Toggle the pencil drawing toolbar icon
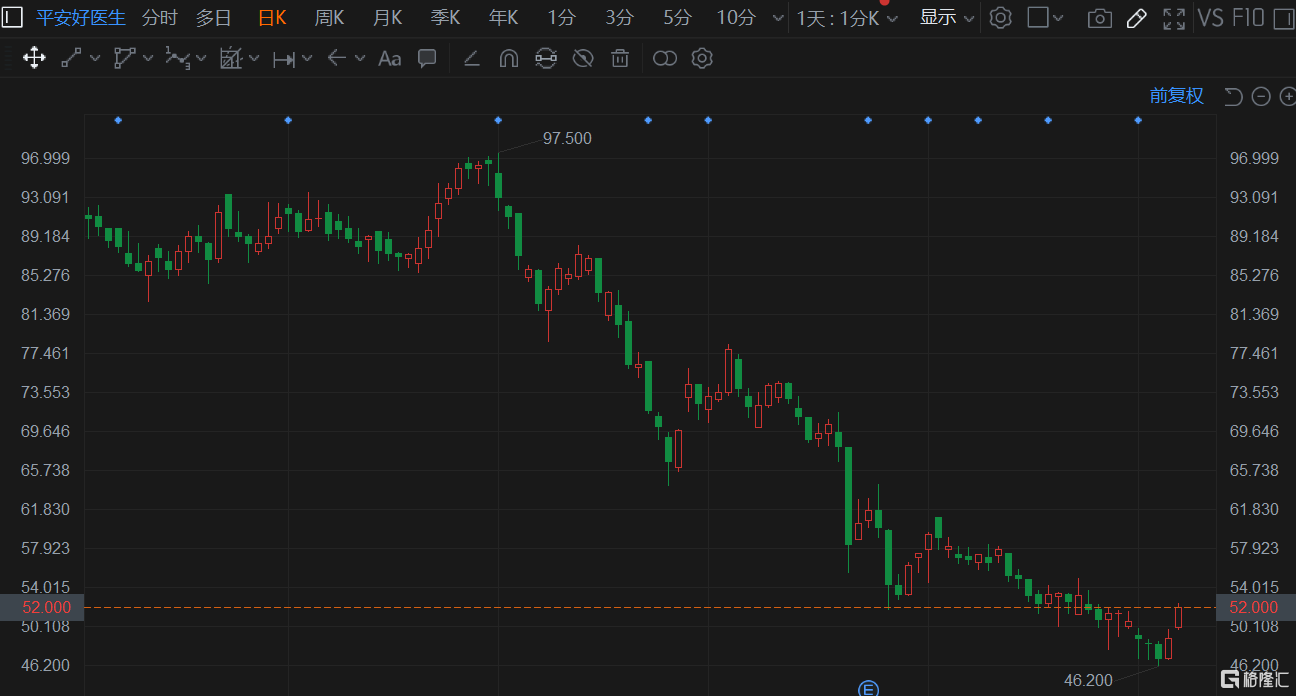 click(1137, 18)
